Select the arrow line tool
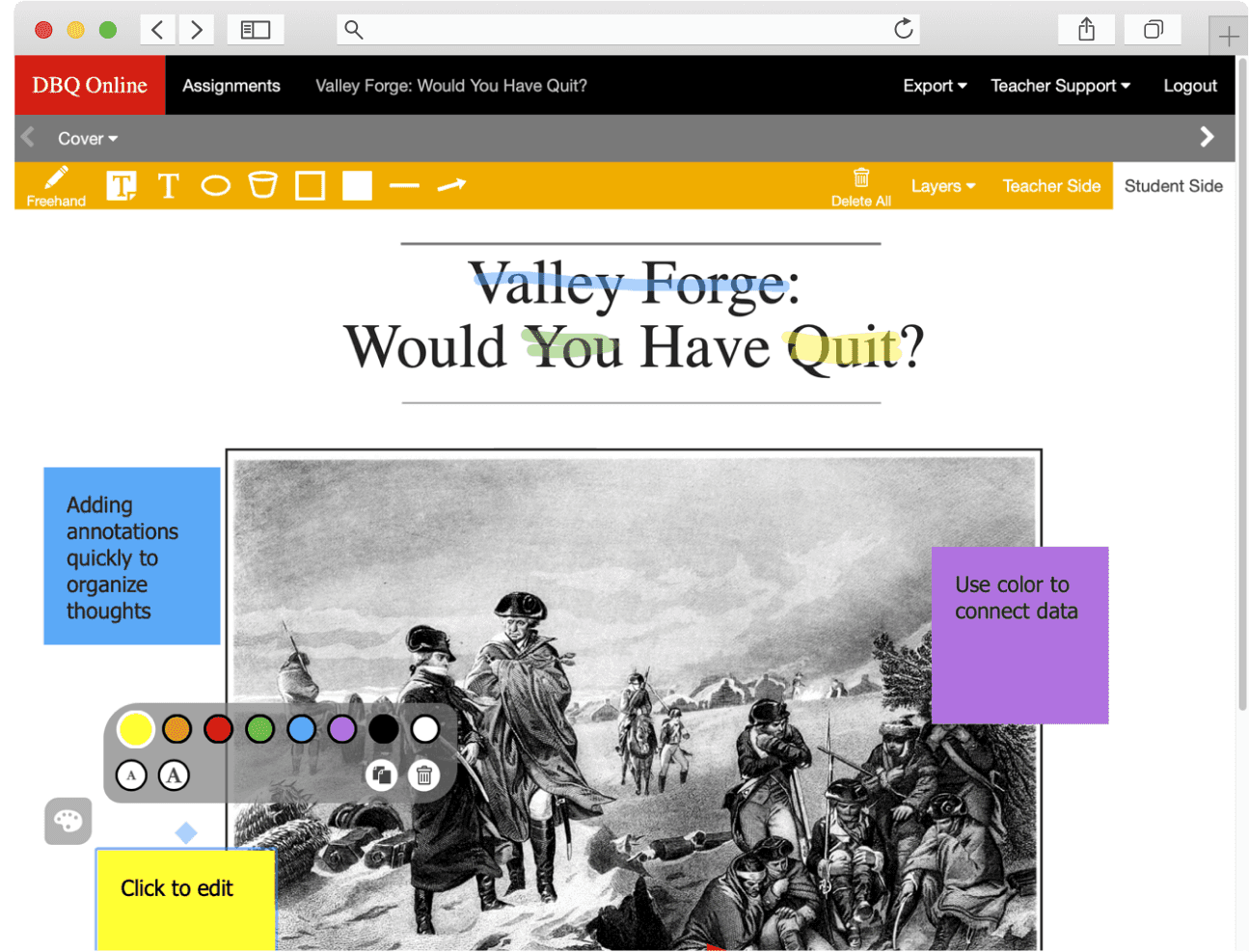The height and width of the screenshot is (952, 1249). click(x=451, y=184)
